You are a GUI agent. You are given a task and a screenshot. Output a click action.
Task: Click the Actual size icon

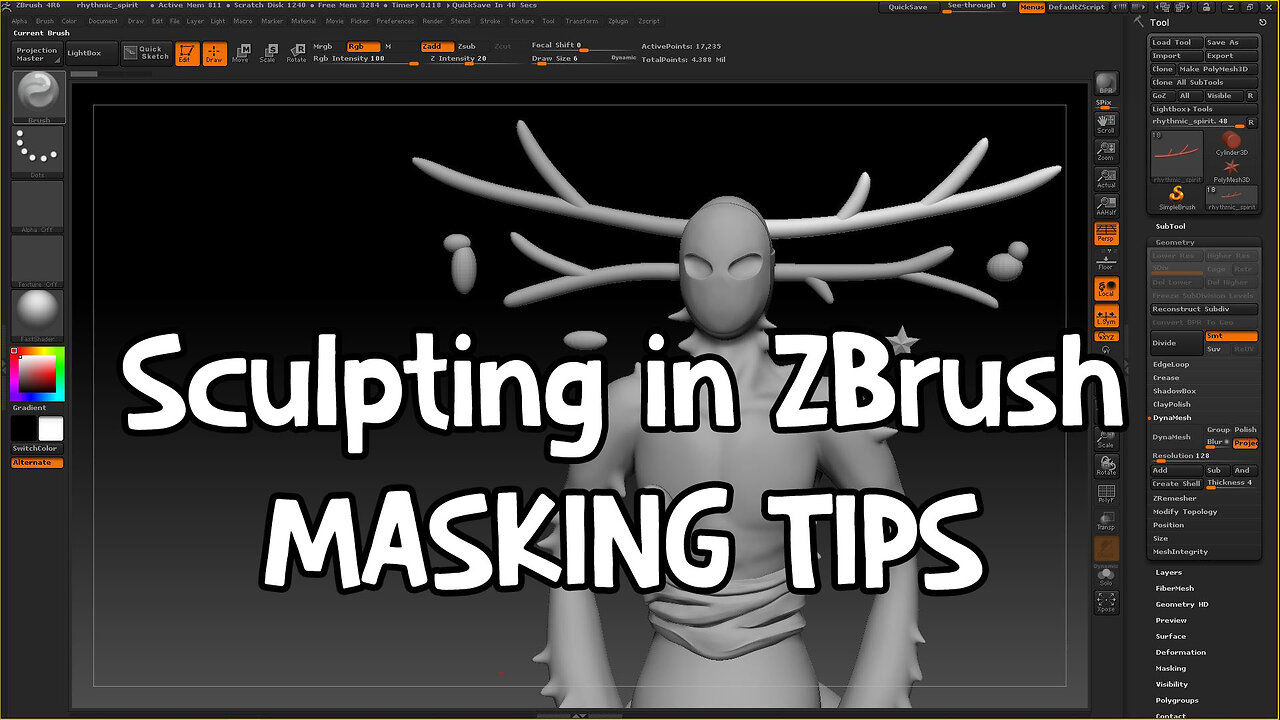[1106, 177]
